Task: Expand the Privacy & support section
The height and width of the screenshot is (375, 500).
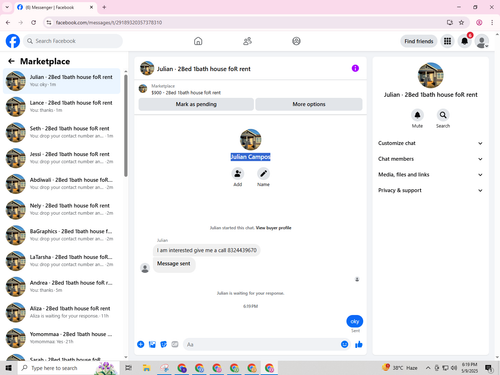Action: coord(430,190)
